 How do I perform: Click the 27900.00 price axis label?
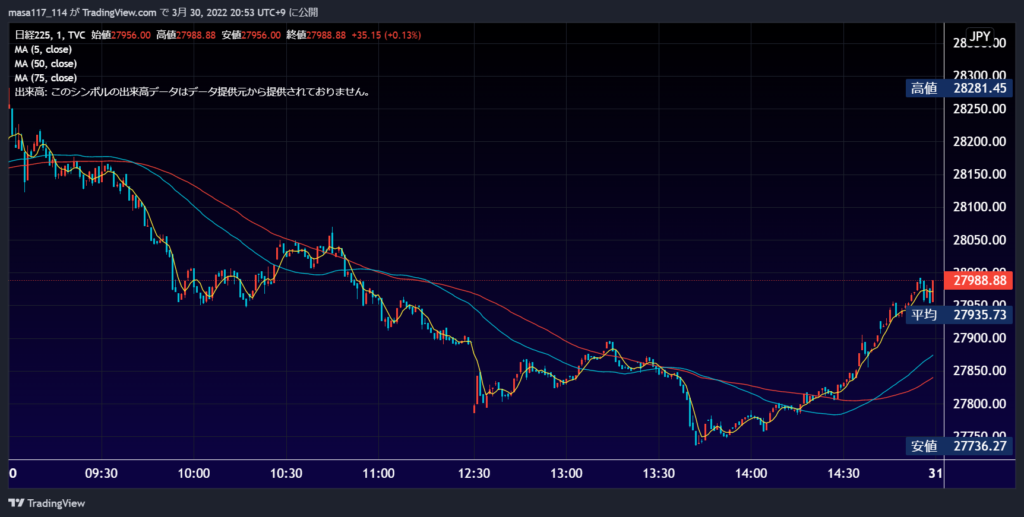click(x=980, y=338)
